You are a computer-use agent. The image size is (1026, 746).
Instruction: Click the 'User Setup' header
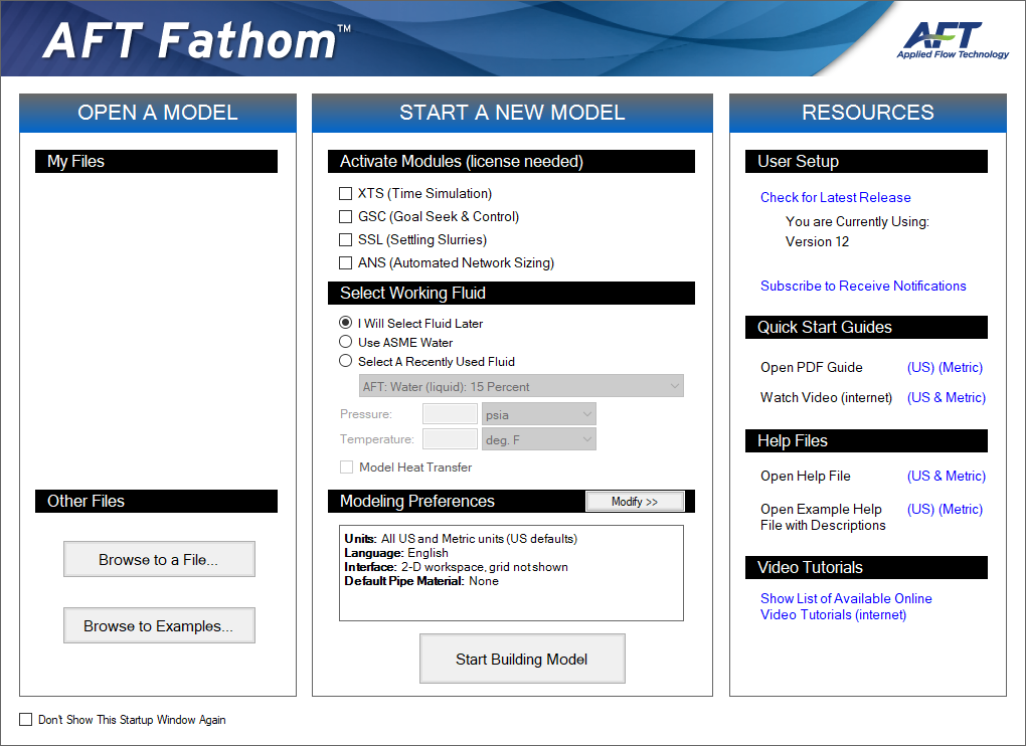[x=866, y=162]
